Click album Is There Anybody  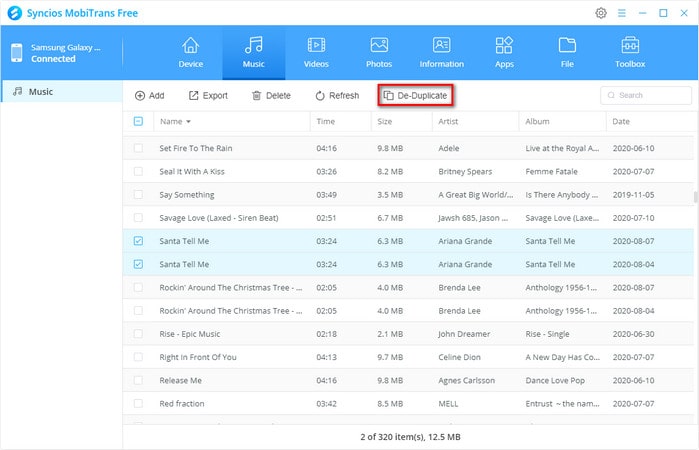click(x=562, y=194)
